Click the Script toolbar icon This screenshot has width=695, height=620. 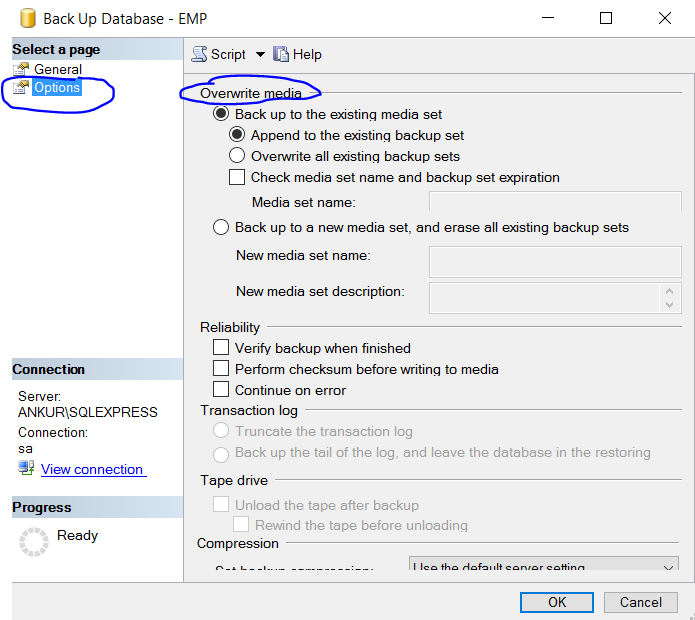tap(199, 54)
